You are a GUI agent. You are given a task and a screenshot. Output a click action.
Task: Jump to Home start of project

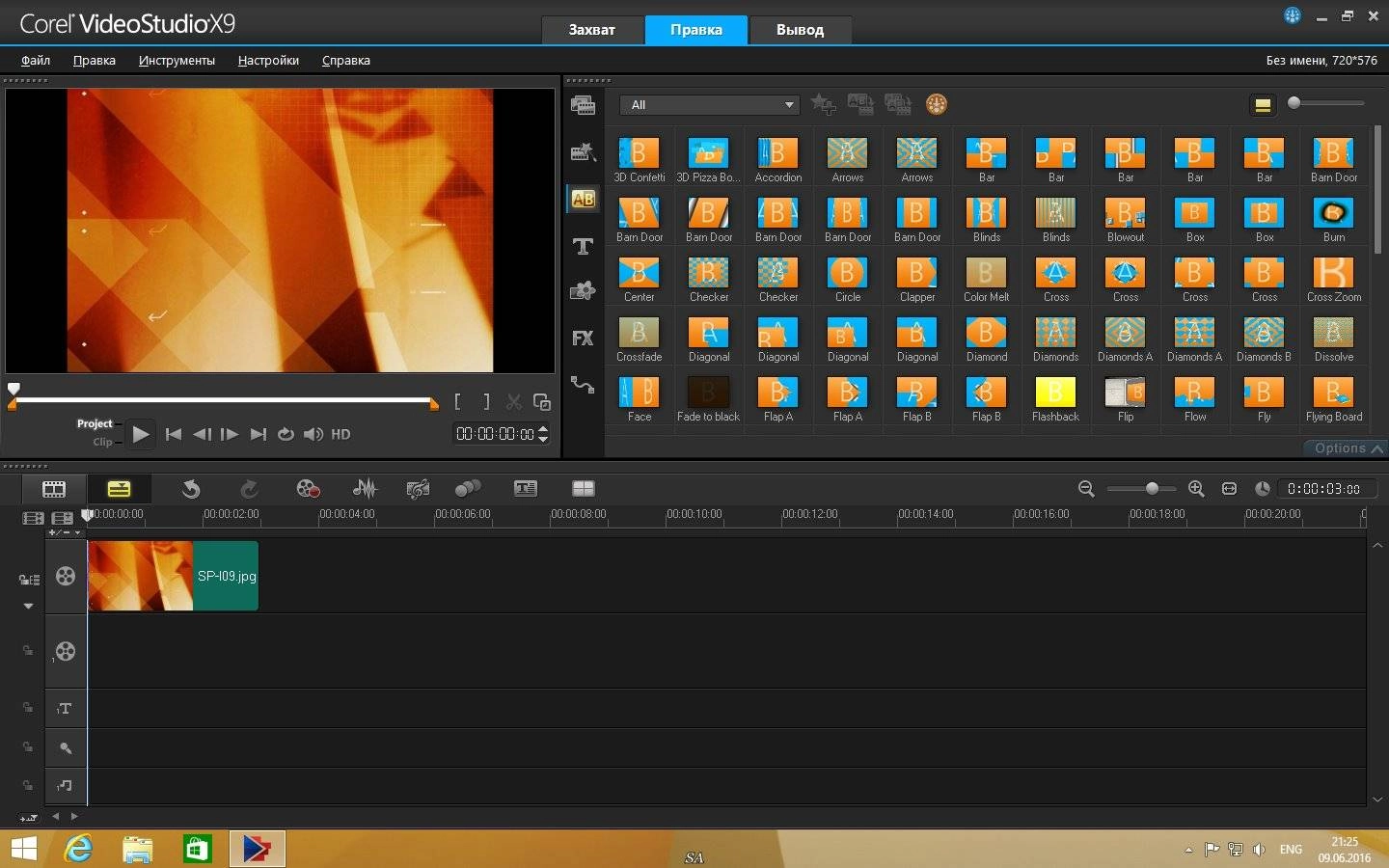point(174,434)
